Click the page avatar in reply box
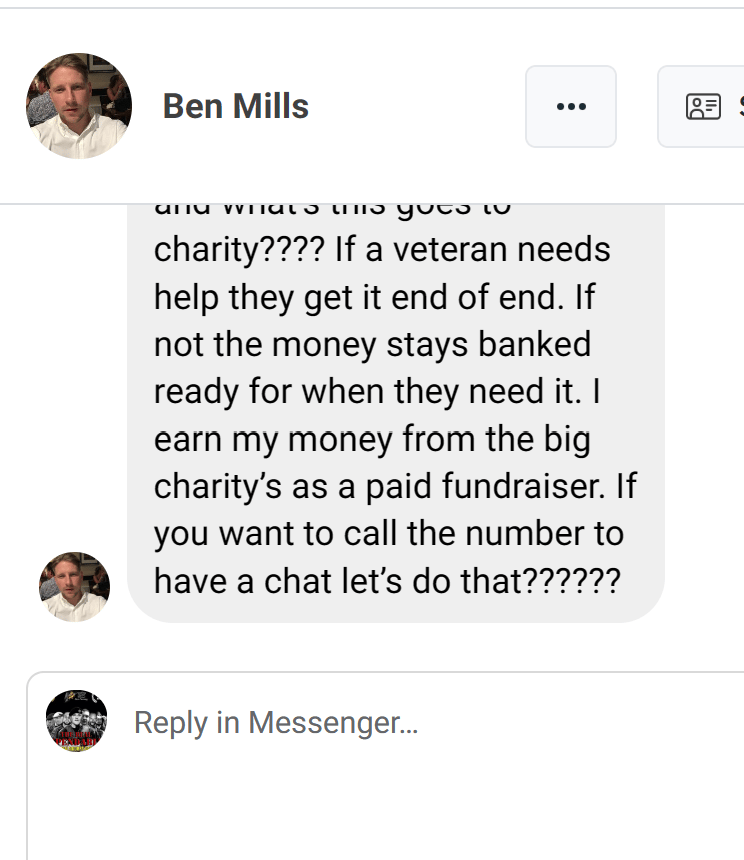The image size is (744, 860). (x=76, y=721)
